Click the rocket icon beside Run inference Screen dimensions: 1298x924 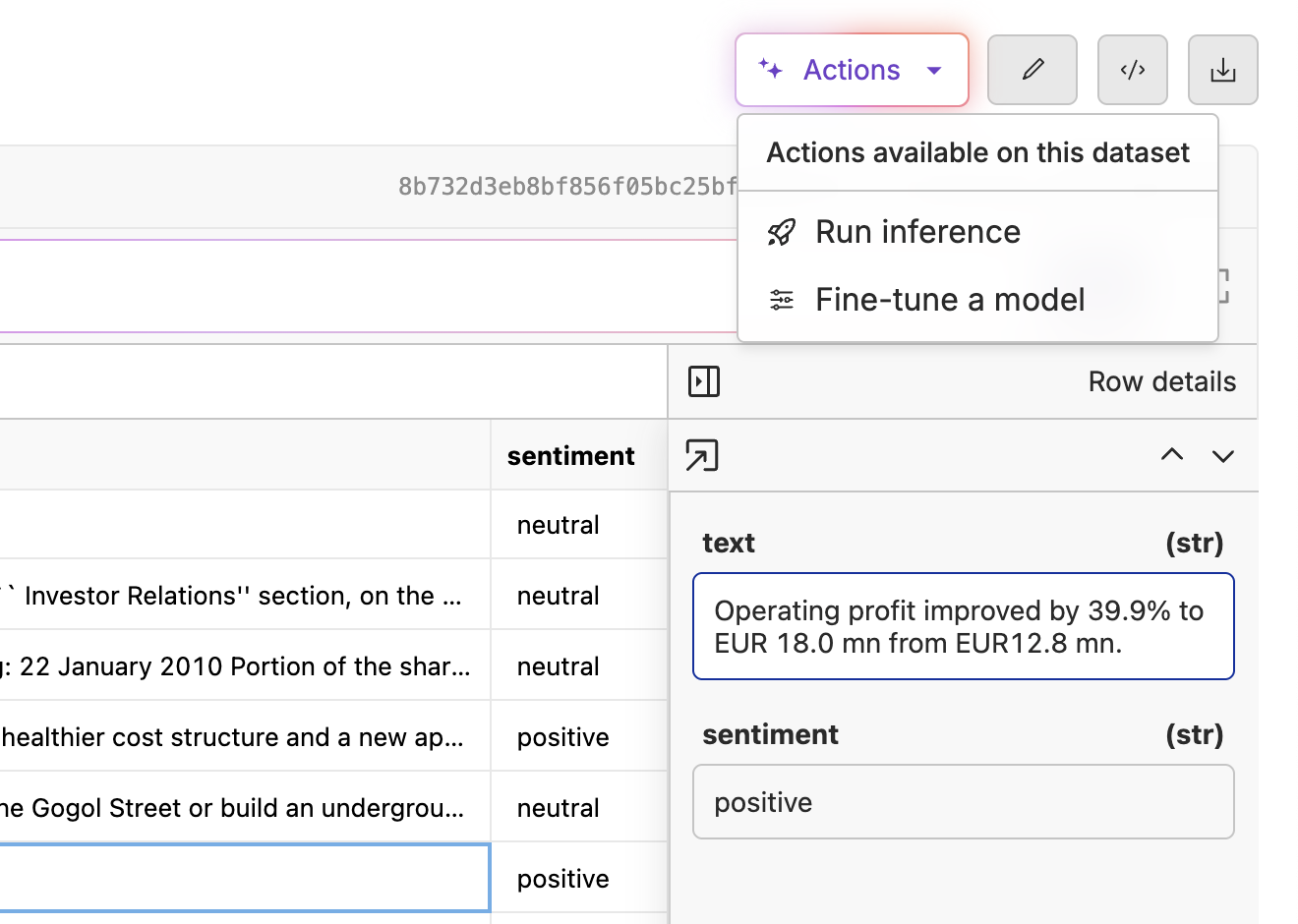(782, 232)
